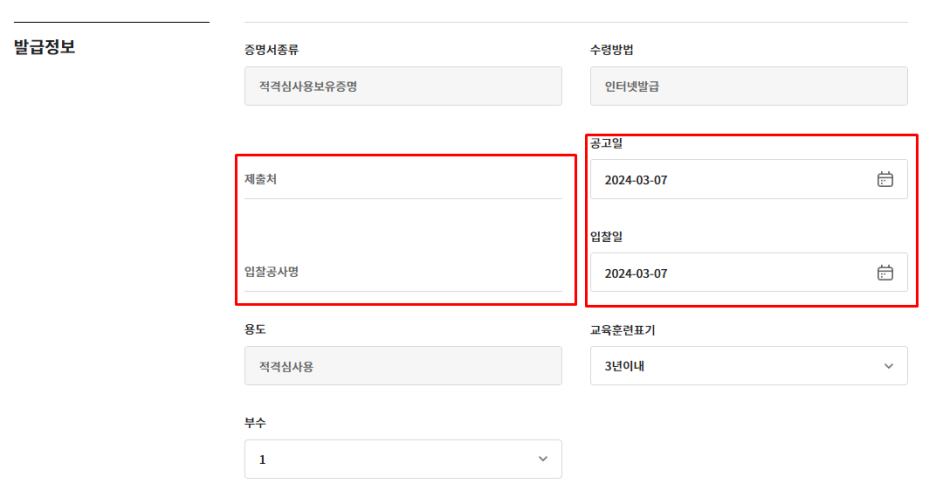This screenshot has height=491, width=936.
Task: Click the 제출처 input field
Action: 403,181
